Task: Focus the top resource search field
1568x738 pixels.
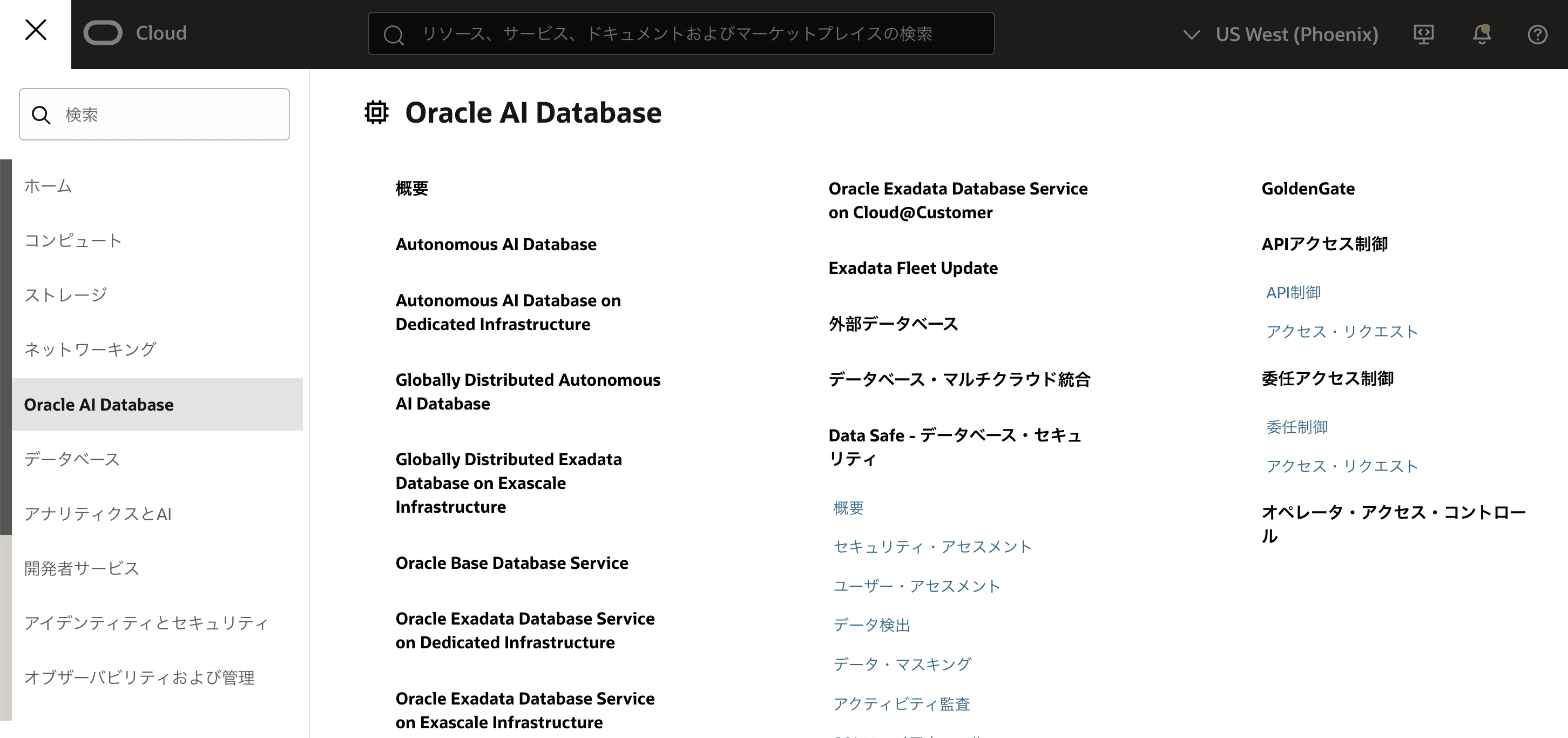Action: (680, 33)
